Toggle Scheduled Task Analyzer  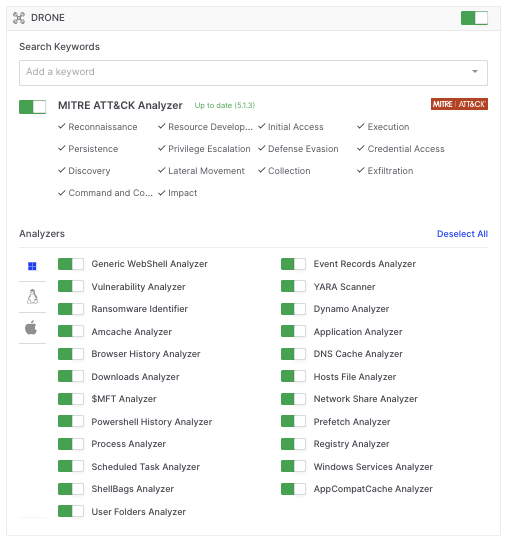[x=71, y=466]
